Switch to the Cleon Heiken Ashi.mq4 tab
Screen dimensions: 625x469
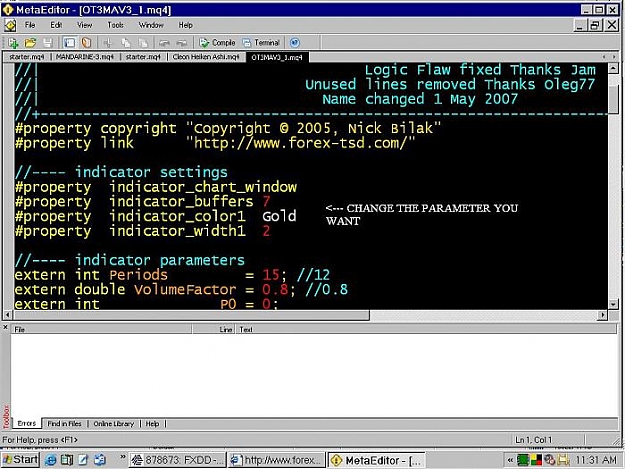206,57
